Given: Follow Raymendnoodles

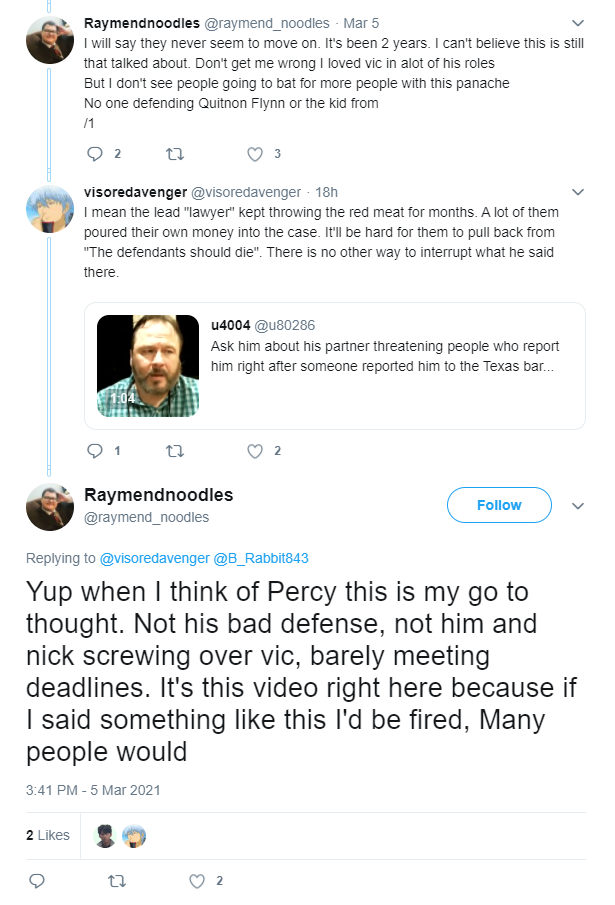Looking at the screenshot, I should click(499, 505).
